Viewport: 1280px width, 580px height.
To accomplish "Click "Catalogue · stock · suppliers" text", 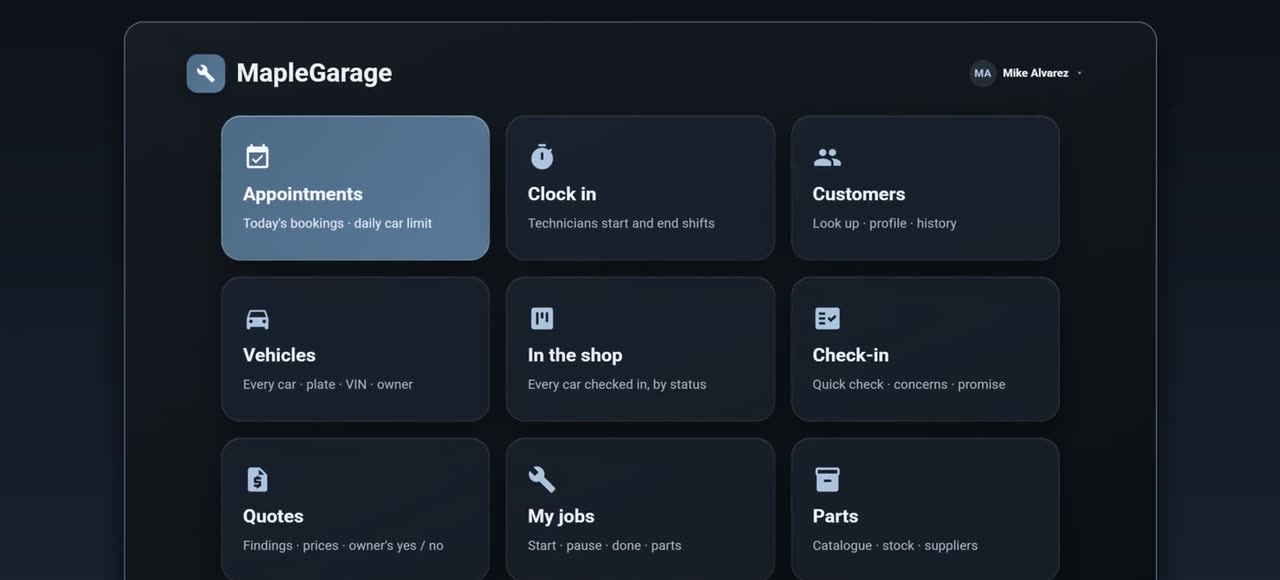I will pyautogui.click(x=895, y=545).
